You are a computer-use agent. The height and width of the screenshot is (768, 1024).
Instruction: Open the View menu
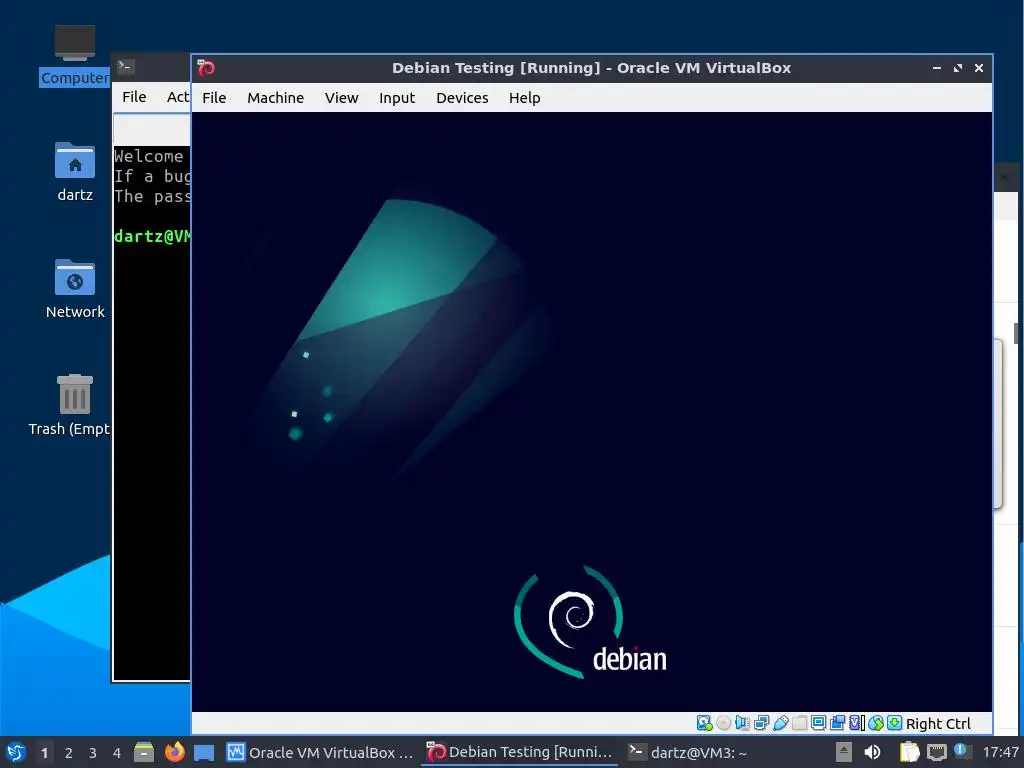tap(342, 98)
